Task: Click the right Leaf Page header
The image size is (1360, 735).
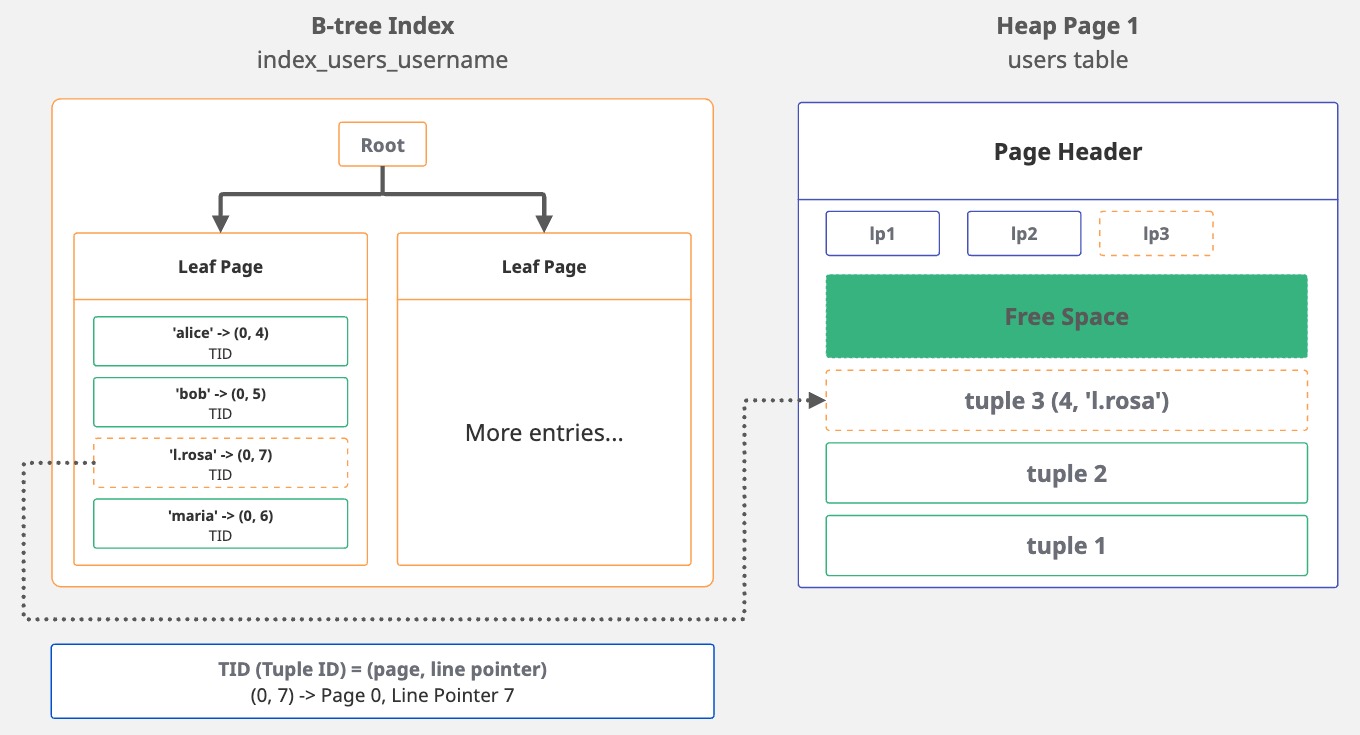Action: tap(544, 267)
